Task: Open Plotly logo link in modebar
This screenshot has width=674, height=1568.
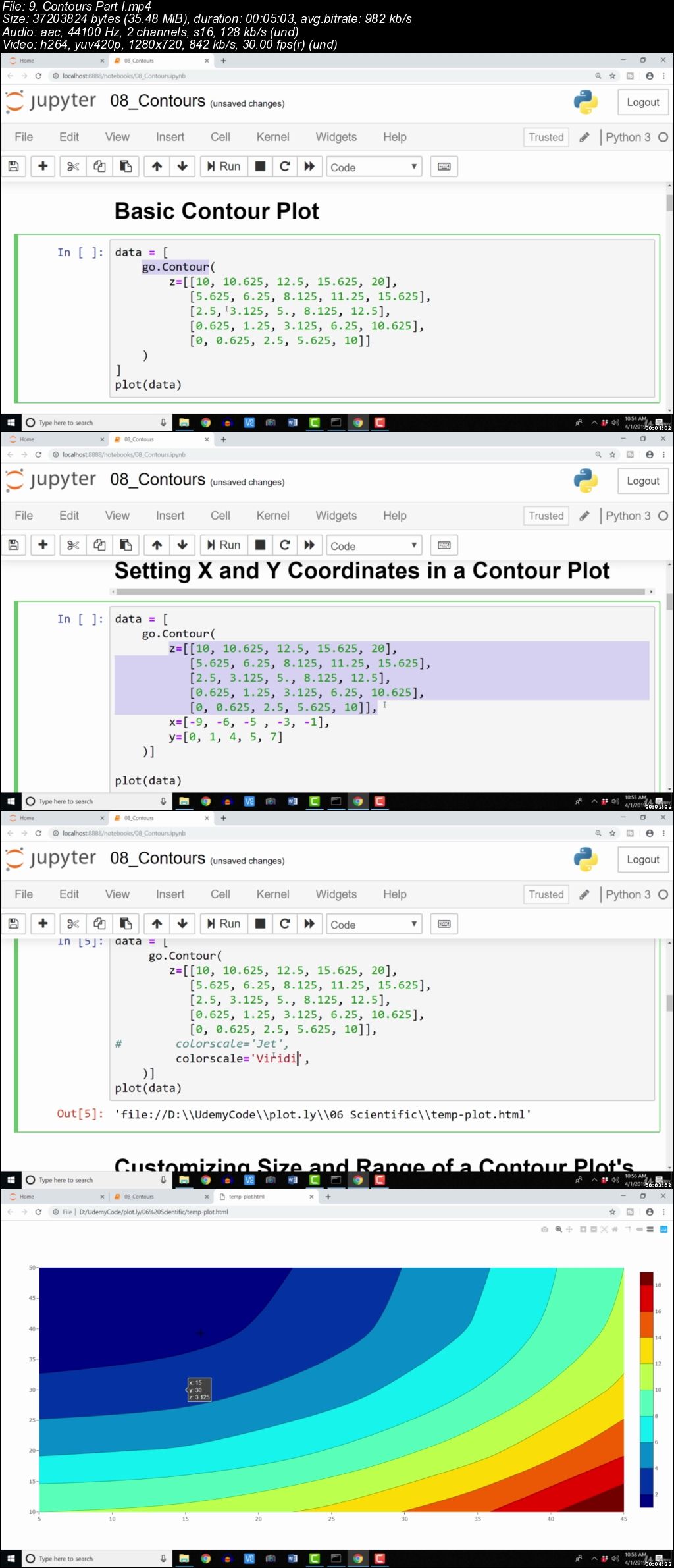Action: 664,1230
